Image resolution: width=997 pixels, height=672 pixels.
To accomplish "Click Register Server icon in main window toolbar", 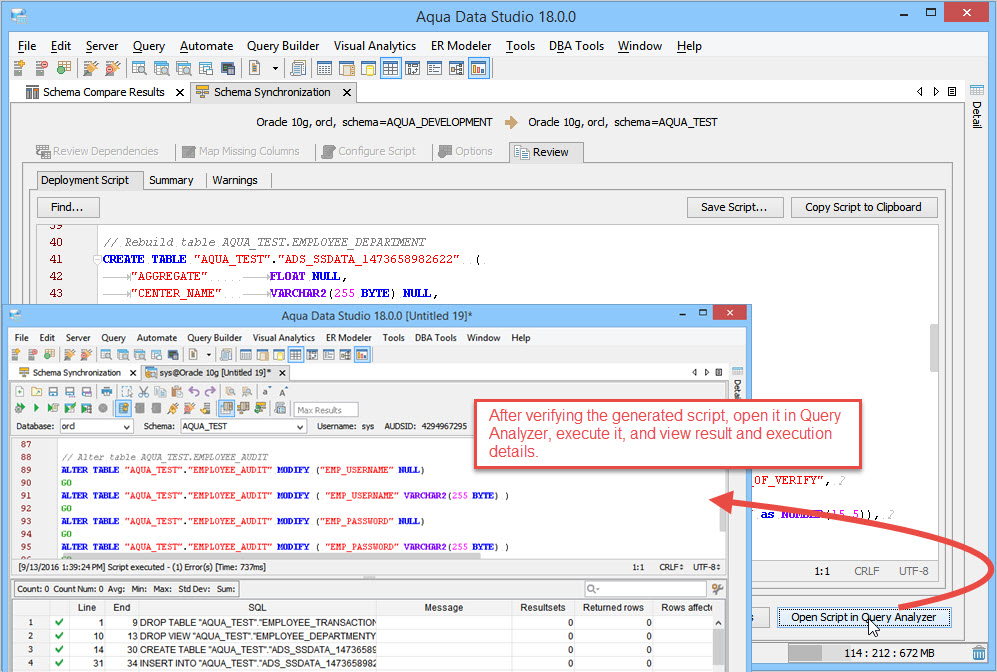I will coord(19,68).
